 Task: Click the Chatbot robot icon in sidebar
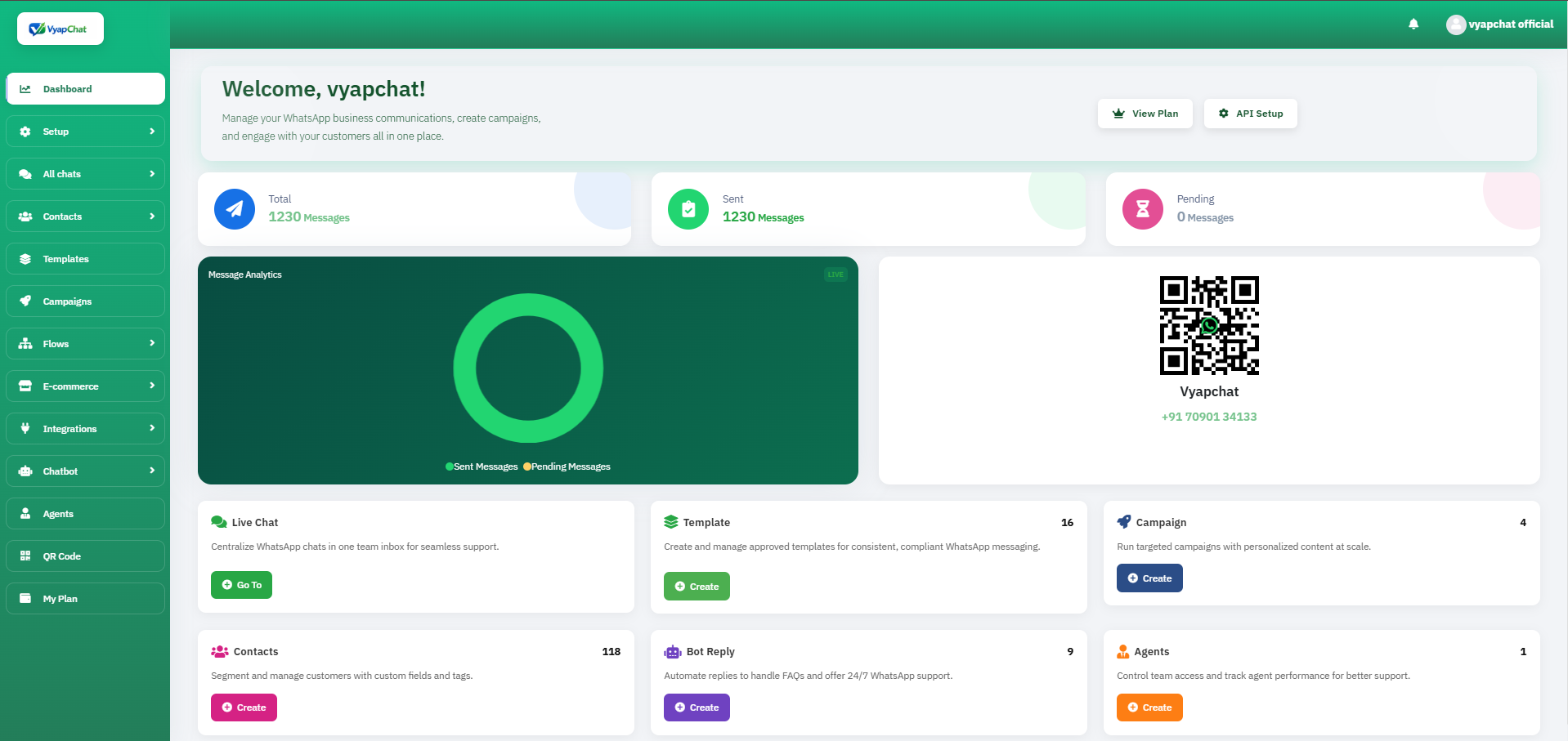(25, 471)
